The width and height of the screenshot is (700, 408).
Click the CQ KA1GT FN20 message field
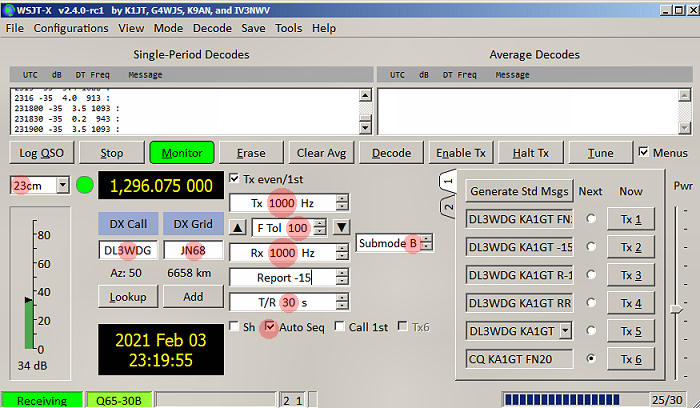519,359
